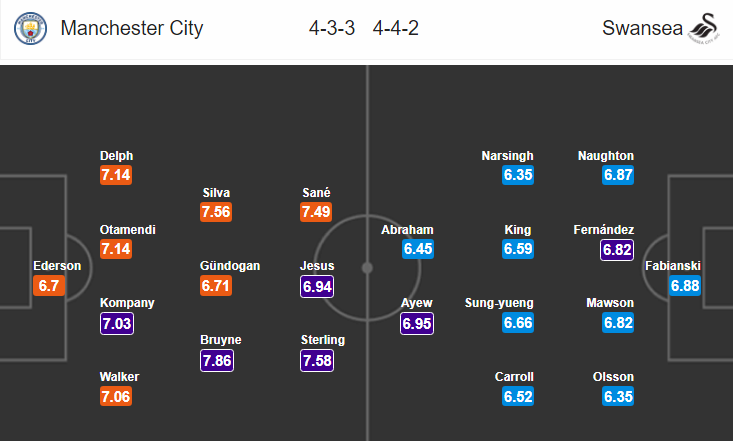733x441 pixels.
Task: Select Jesus's 6.94 rating badge
Action: [317, 286]
